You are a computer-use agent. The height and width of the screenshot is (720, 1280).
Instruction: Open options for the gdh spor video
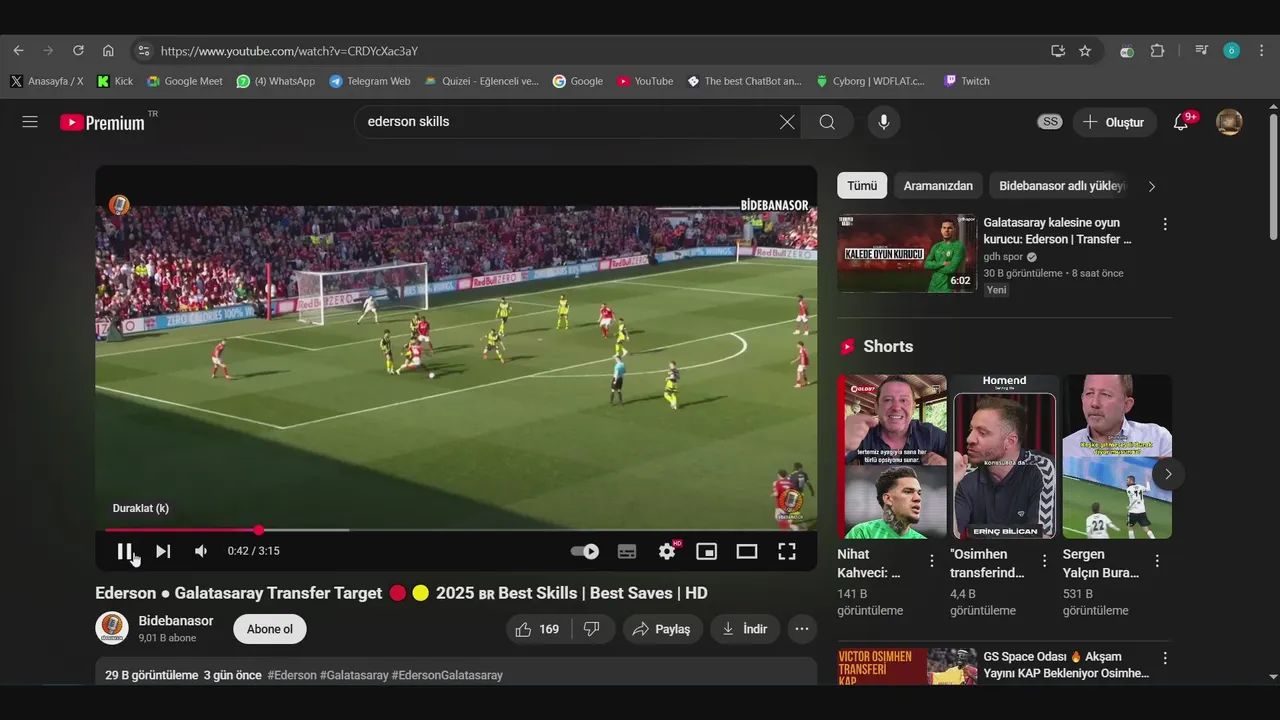(1164, 224)
